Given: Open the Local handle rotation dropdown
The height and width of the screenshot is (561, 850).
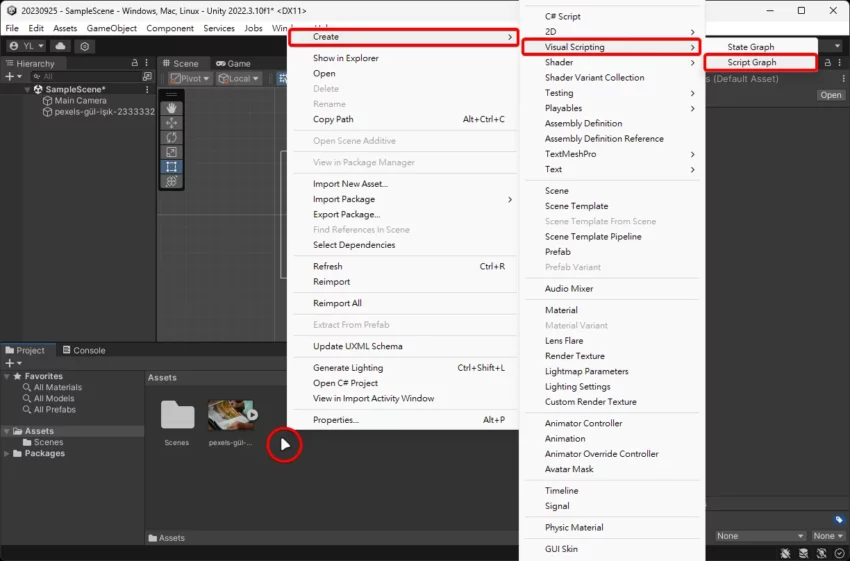Looking at the screenshot, I should pos(239,79).
